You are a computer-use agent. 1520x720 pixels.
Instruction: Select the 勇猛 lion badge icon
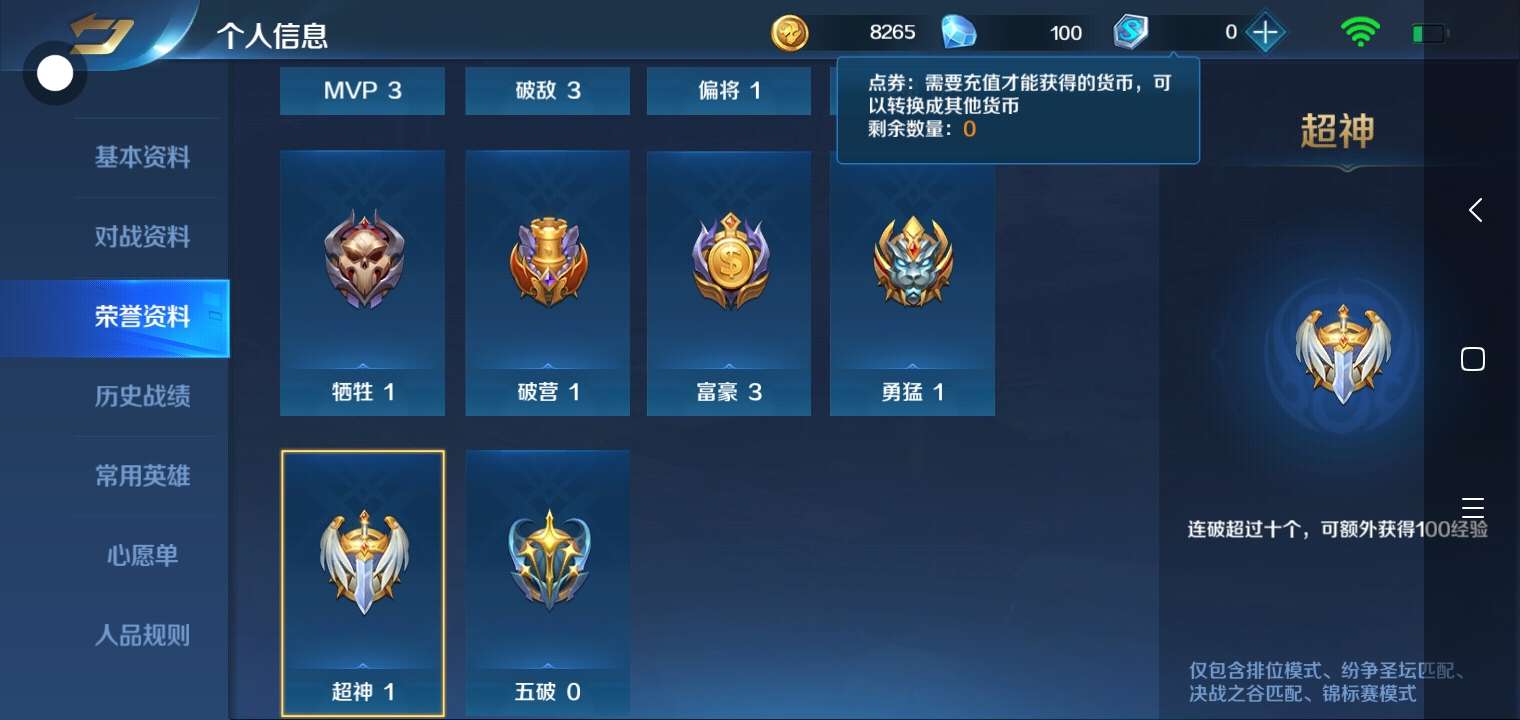pyautogui.click(x=912, y=262)
